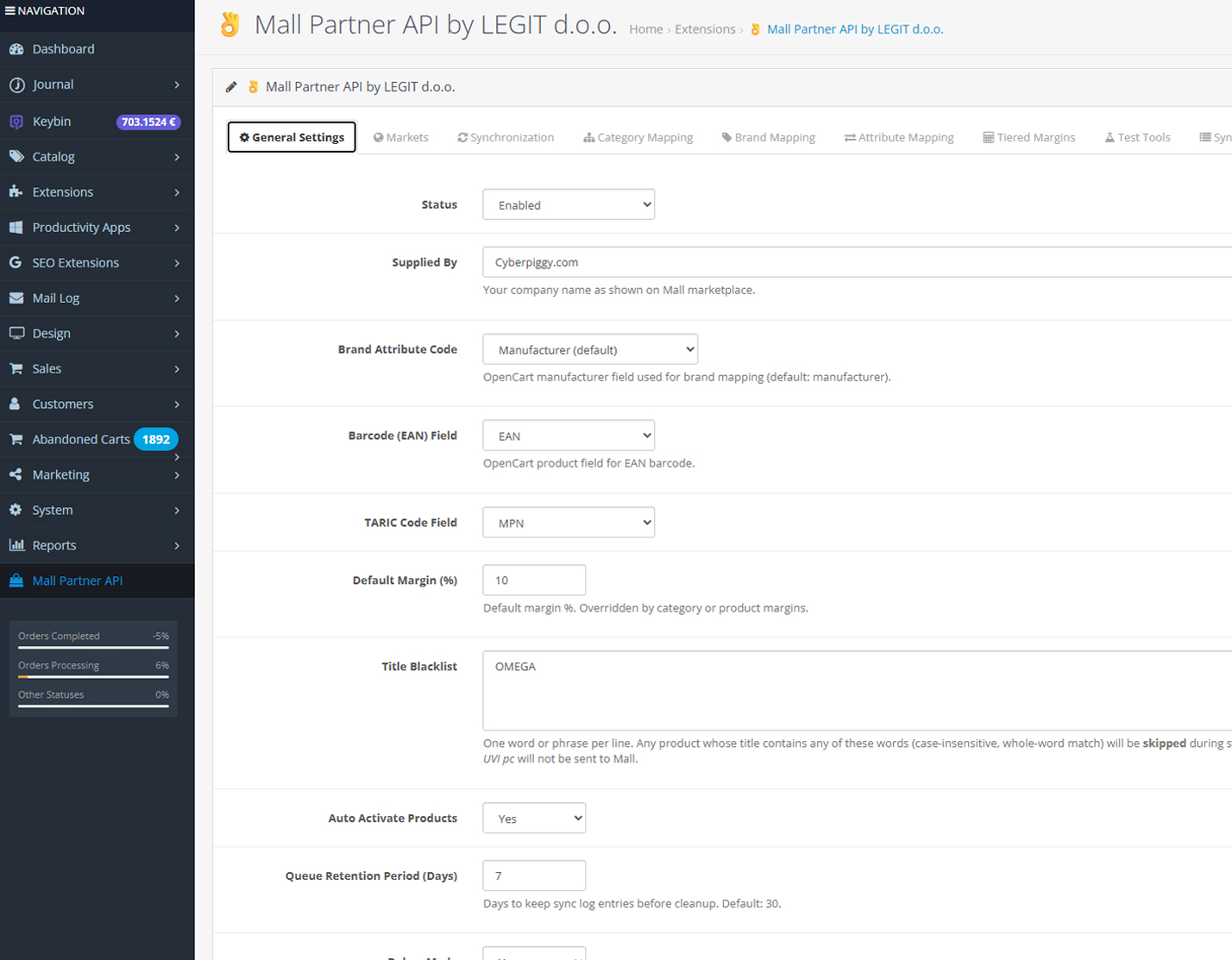Screen dimensions: 1232x960
Task: Click the Catalog tags icon
Action: click(16, 157)
